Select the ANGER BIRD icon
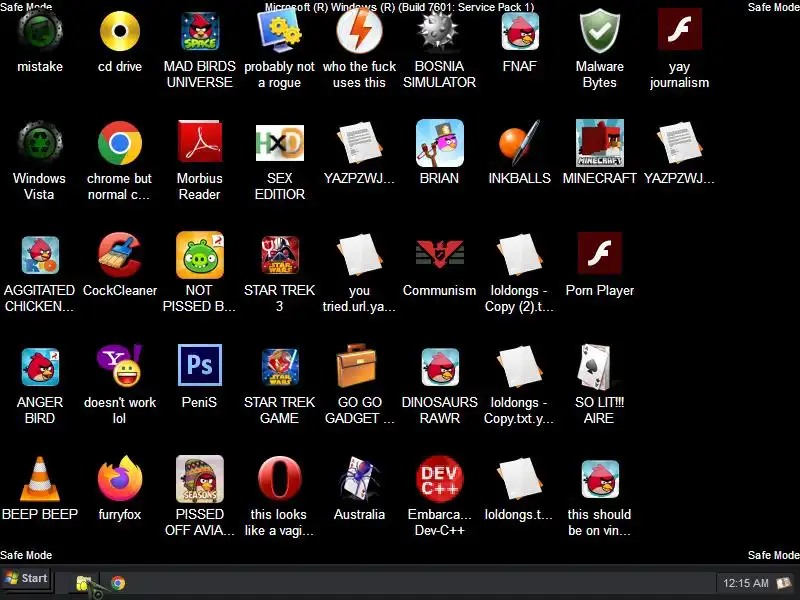 coord(40,367)
